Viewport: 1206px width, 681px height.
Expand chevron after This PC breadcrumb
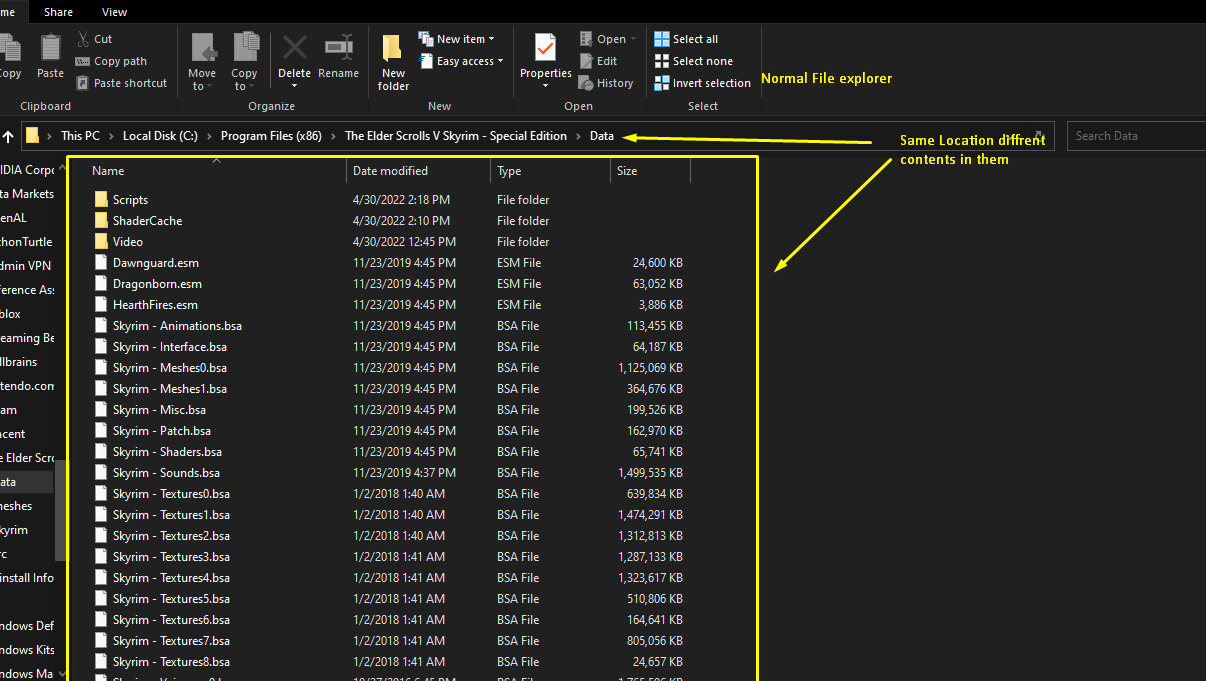111,136
